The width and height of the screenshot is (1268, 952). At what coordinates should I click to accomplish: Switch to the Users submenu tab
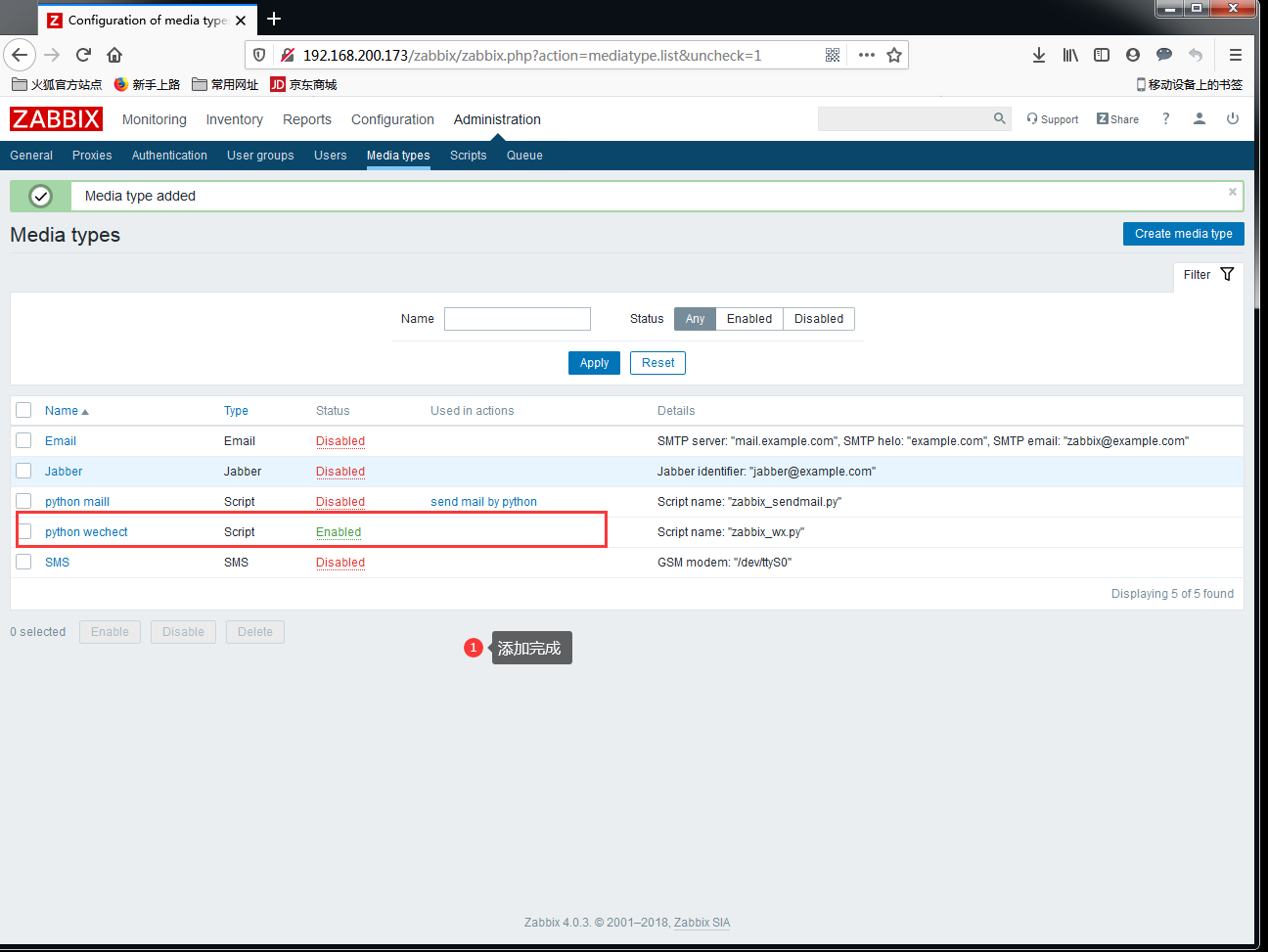point(331,156)
